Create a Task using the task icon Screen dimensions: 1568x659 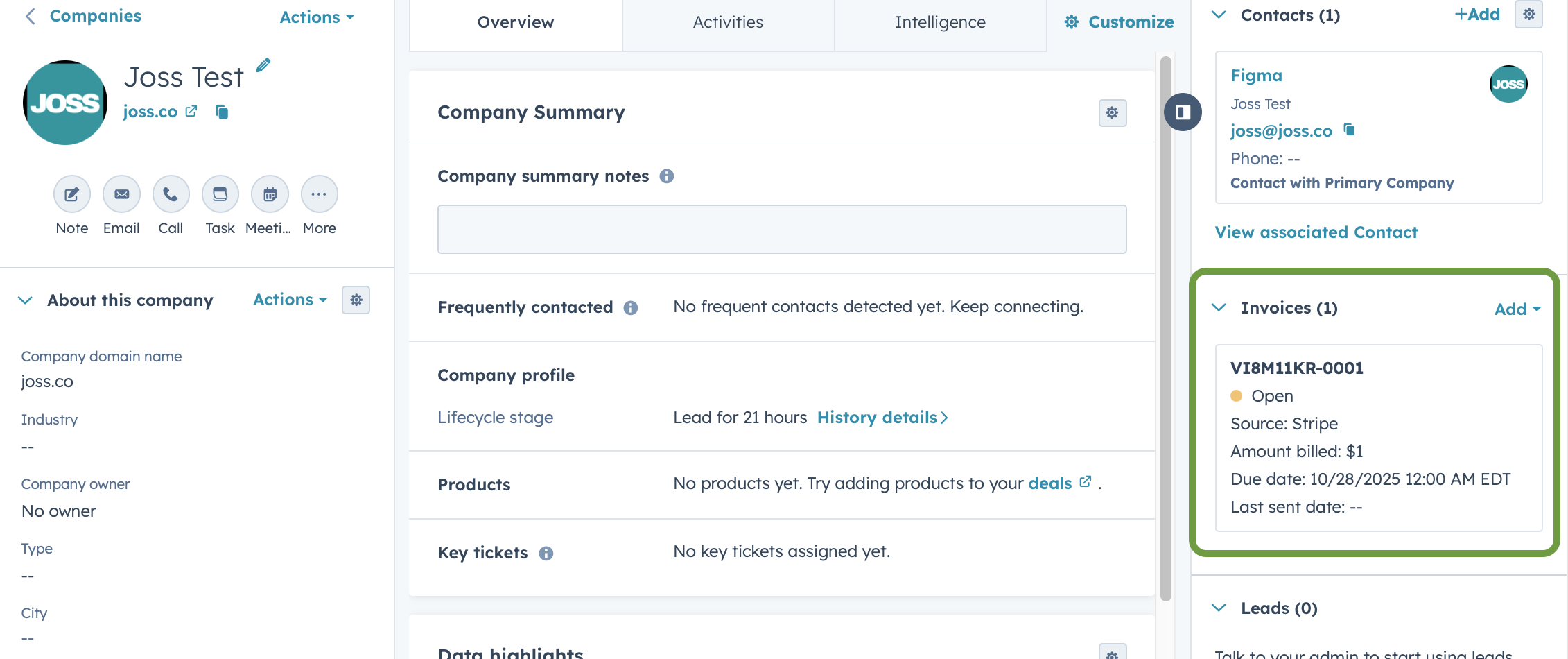(x=220, y=194)
